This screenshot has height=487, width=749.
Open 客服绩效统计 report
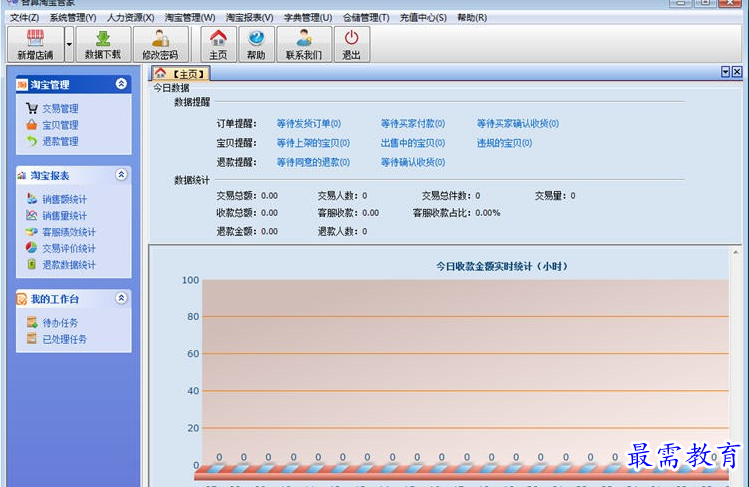[x=69, y=232]
